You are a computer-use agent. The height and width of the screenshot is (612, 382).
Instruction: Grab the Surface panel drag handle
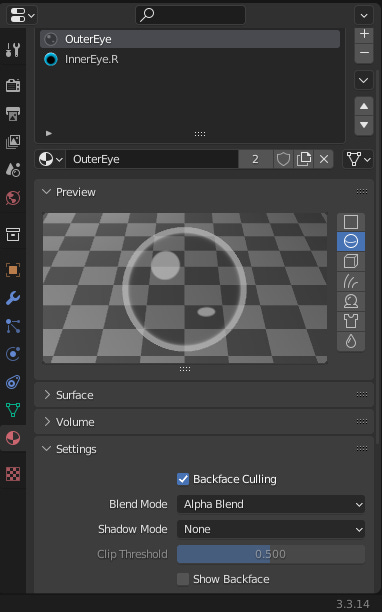pos(362,395)
